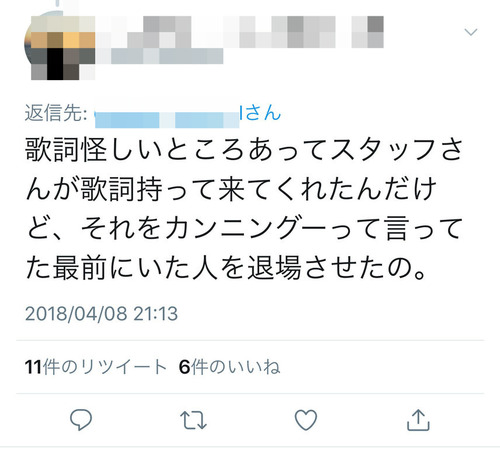Click the 返信先: label
The image size is (500, 449).
[x=56, y=113]
